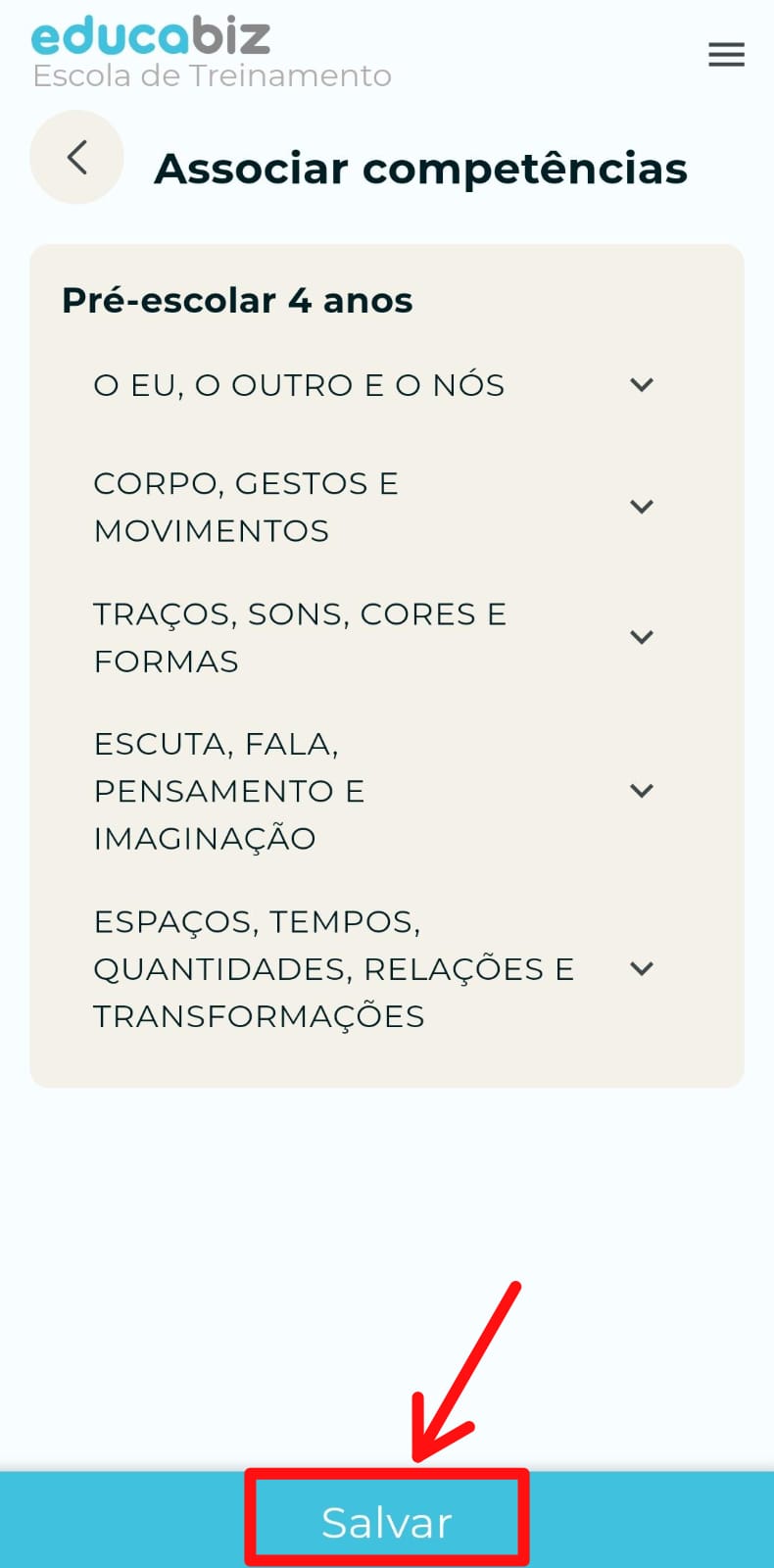Viewport: 774px width, 1568px height.
Task: Click the Associar competências page title
Action: tap(420, 169)
